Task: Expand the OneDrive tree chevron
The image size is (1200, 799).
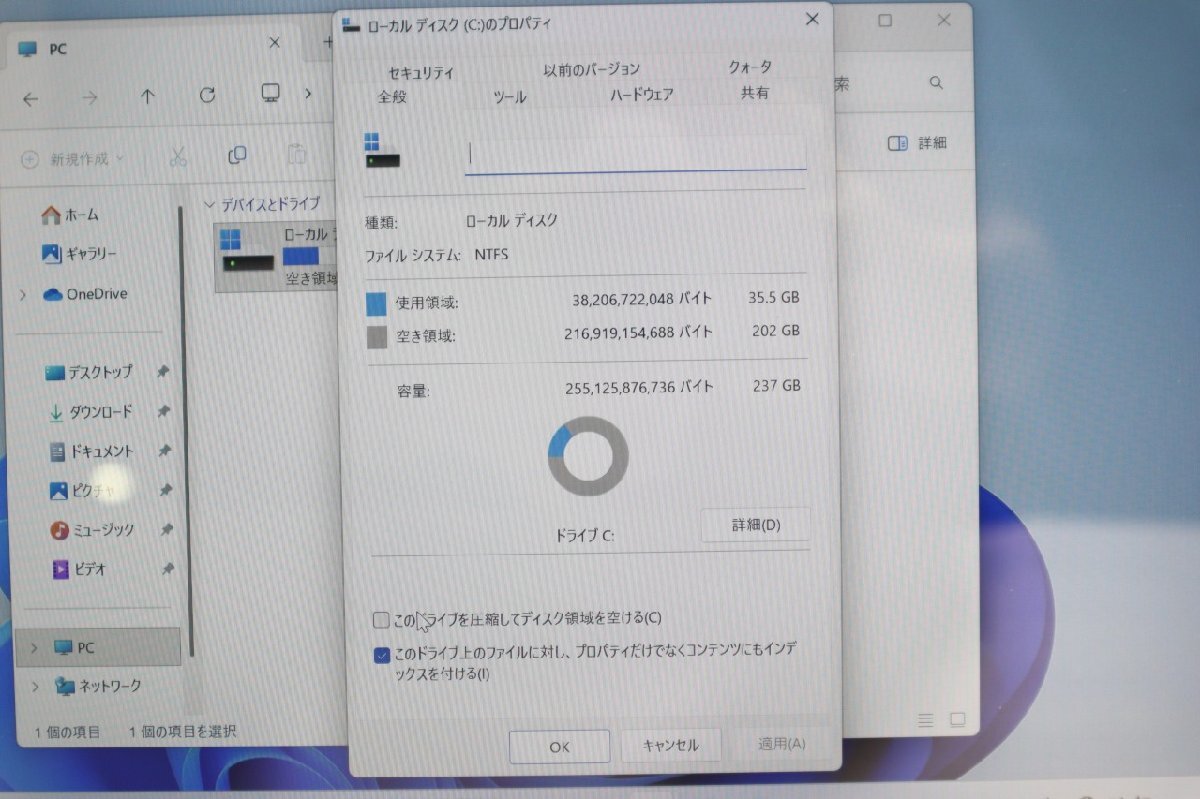Action: tap(22, 293)
